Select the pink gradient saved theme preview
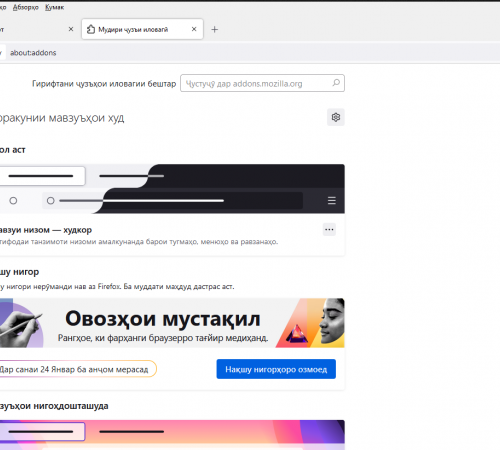 [172, 435]
